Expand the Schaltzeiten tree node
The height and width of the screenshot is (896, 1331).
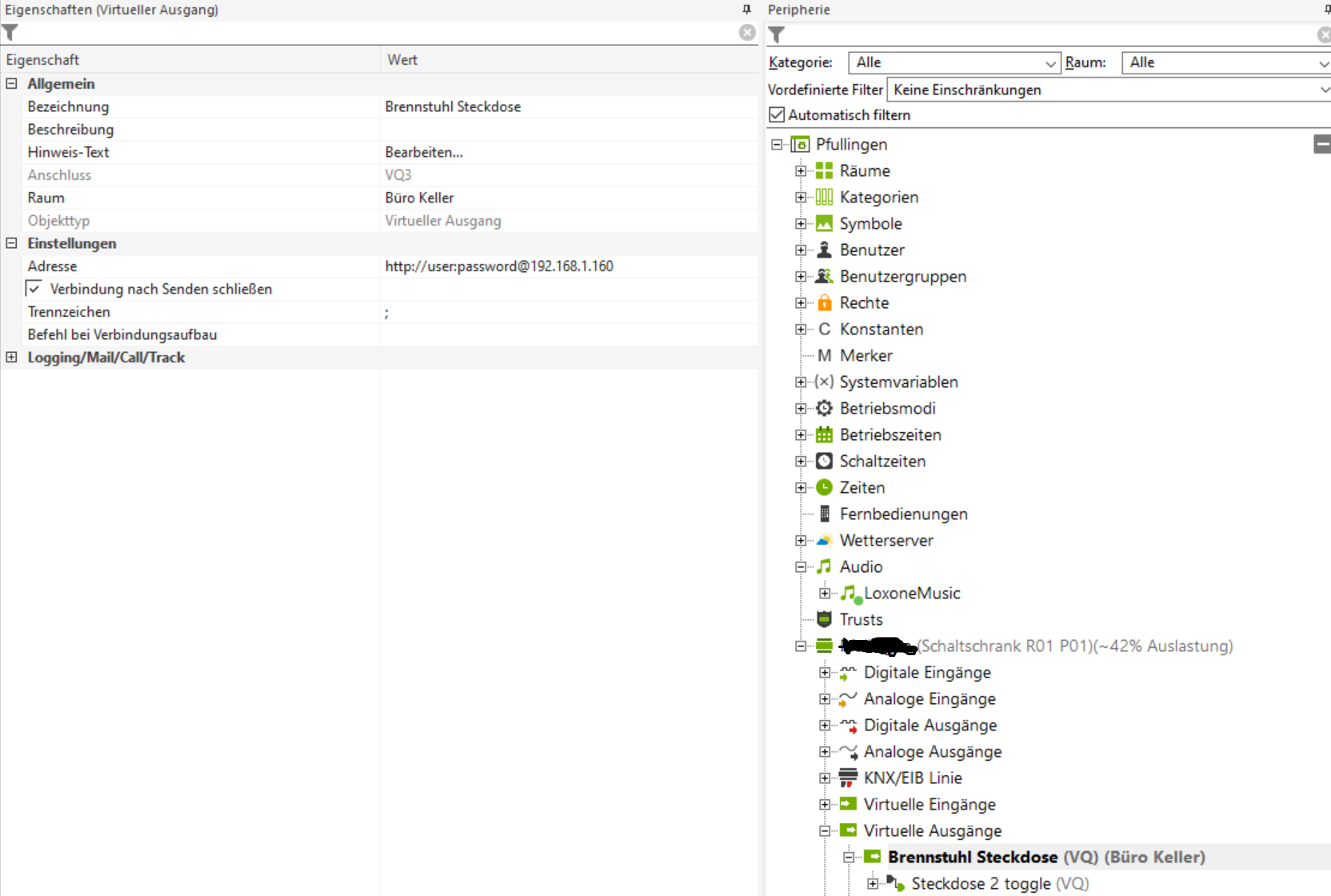tap(801, 462)
